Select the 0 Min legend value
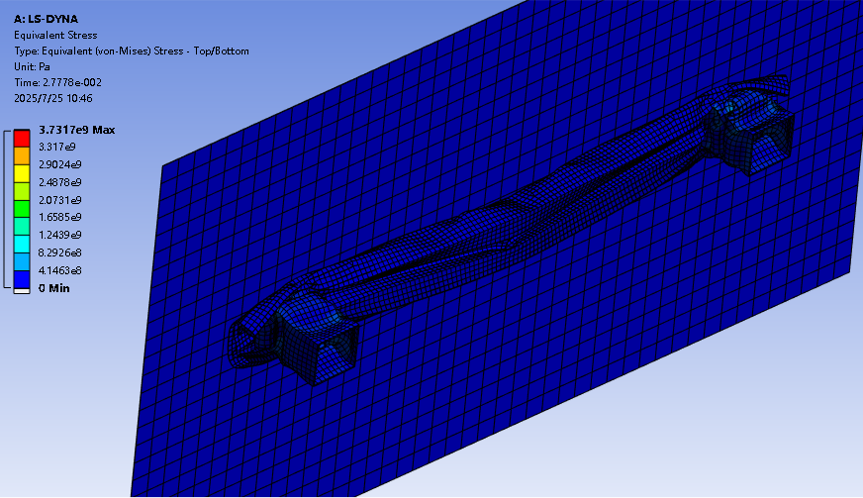Screen dimensions: 863x498 click(54, 288)
